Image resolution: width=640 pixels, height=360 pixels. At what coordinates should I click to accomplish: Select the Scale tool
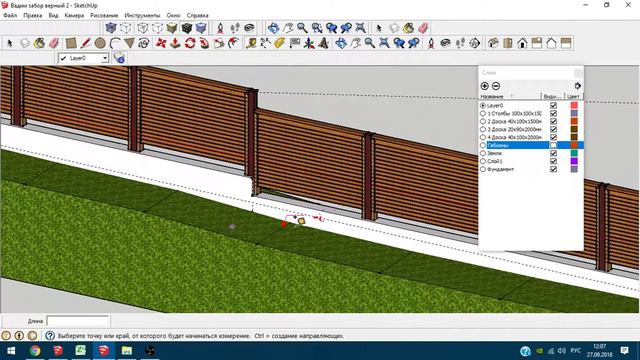pos(219,43)
